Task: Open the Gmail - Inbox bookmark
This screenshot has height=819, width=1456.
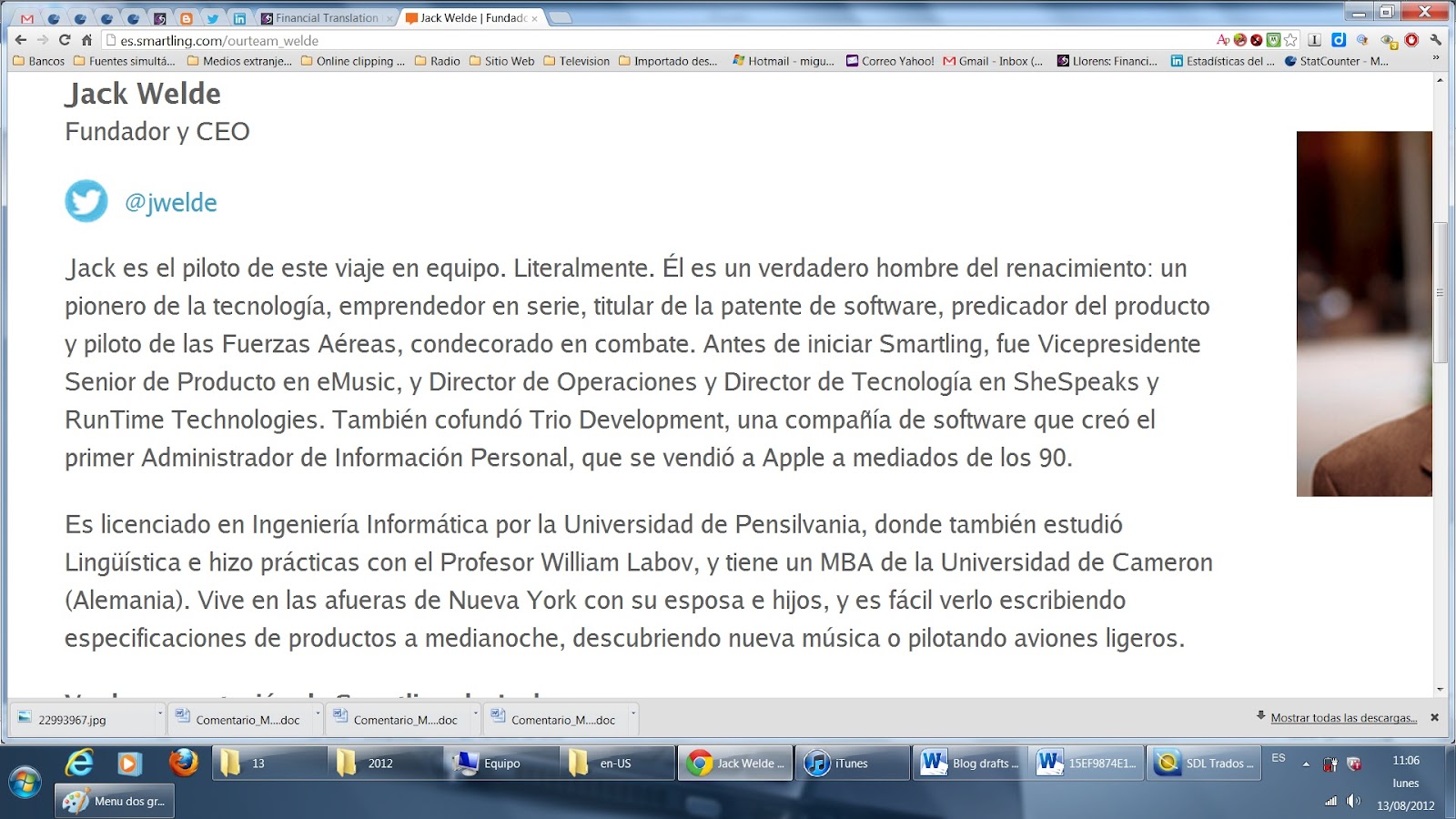Action: point(993,61)
